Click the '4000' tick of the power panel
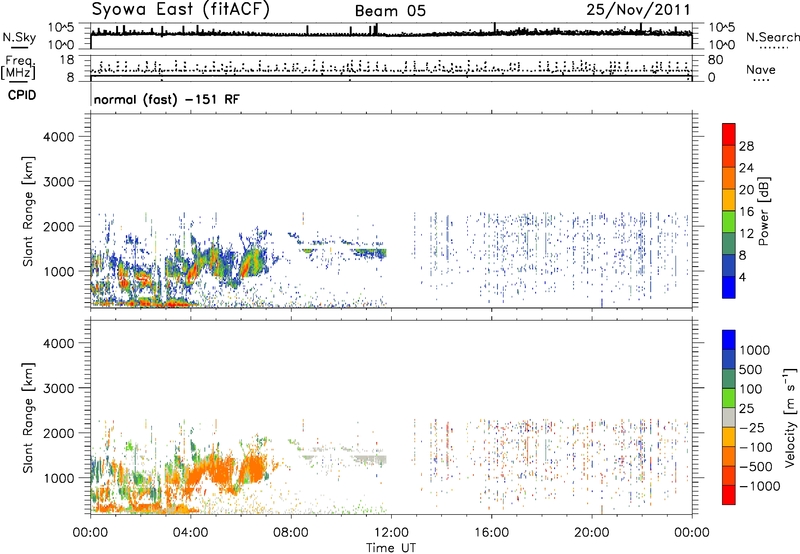Viewport: 800px width, 554px height. coord(58,137)
